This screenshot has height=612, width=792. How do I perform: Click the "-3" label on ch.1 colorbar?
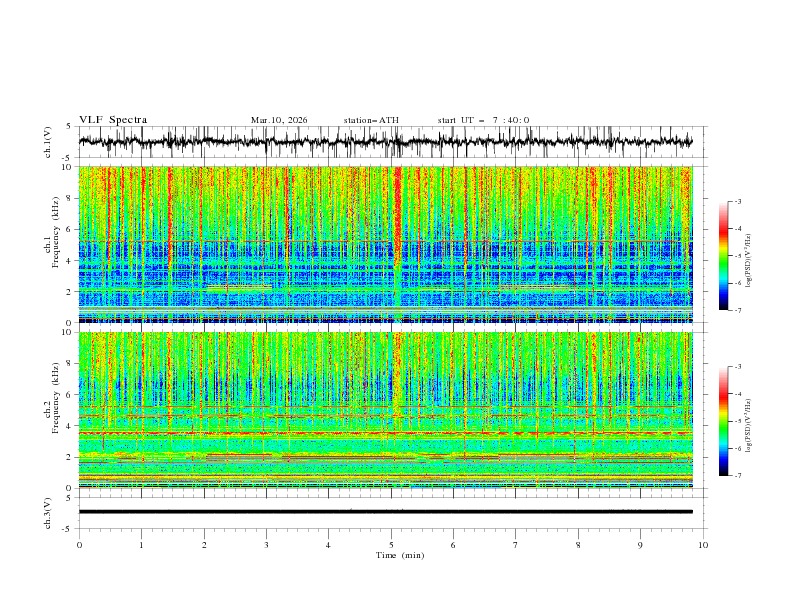coord(738,201)
